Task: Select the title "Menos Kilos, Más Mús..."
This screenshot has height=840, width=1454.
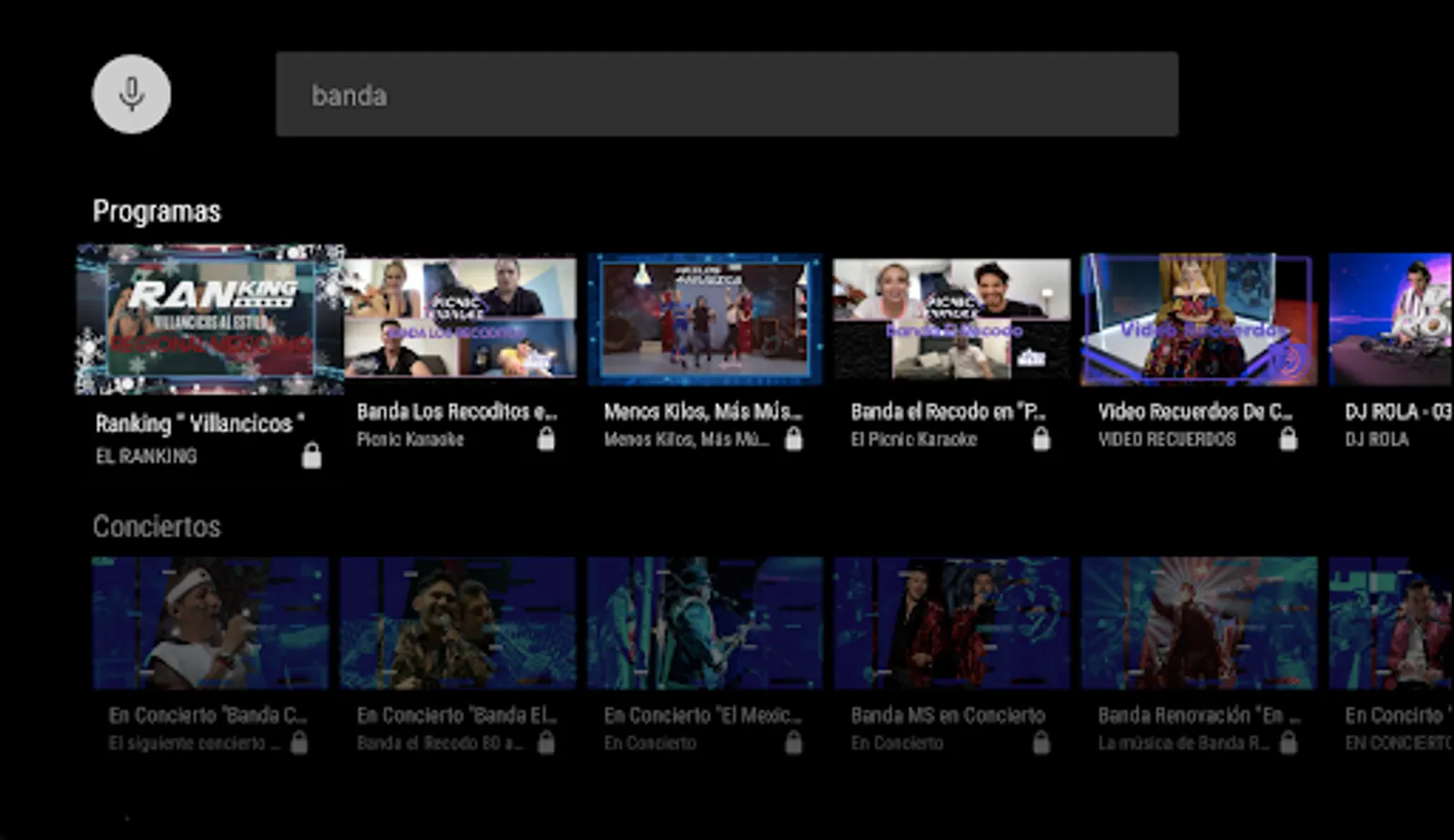Action: [x=703, y=412]
